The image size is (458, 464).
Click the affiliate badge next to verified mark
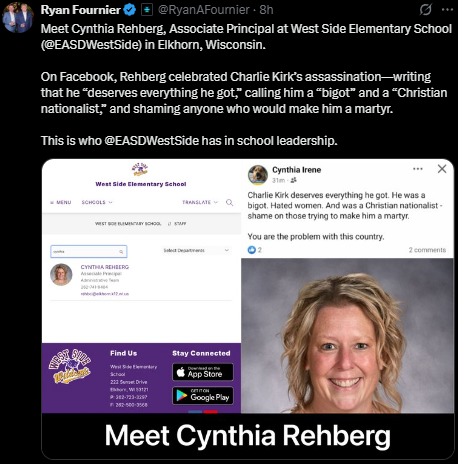point(147,10)
